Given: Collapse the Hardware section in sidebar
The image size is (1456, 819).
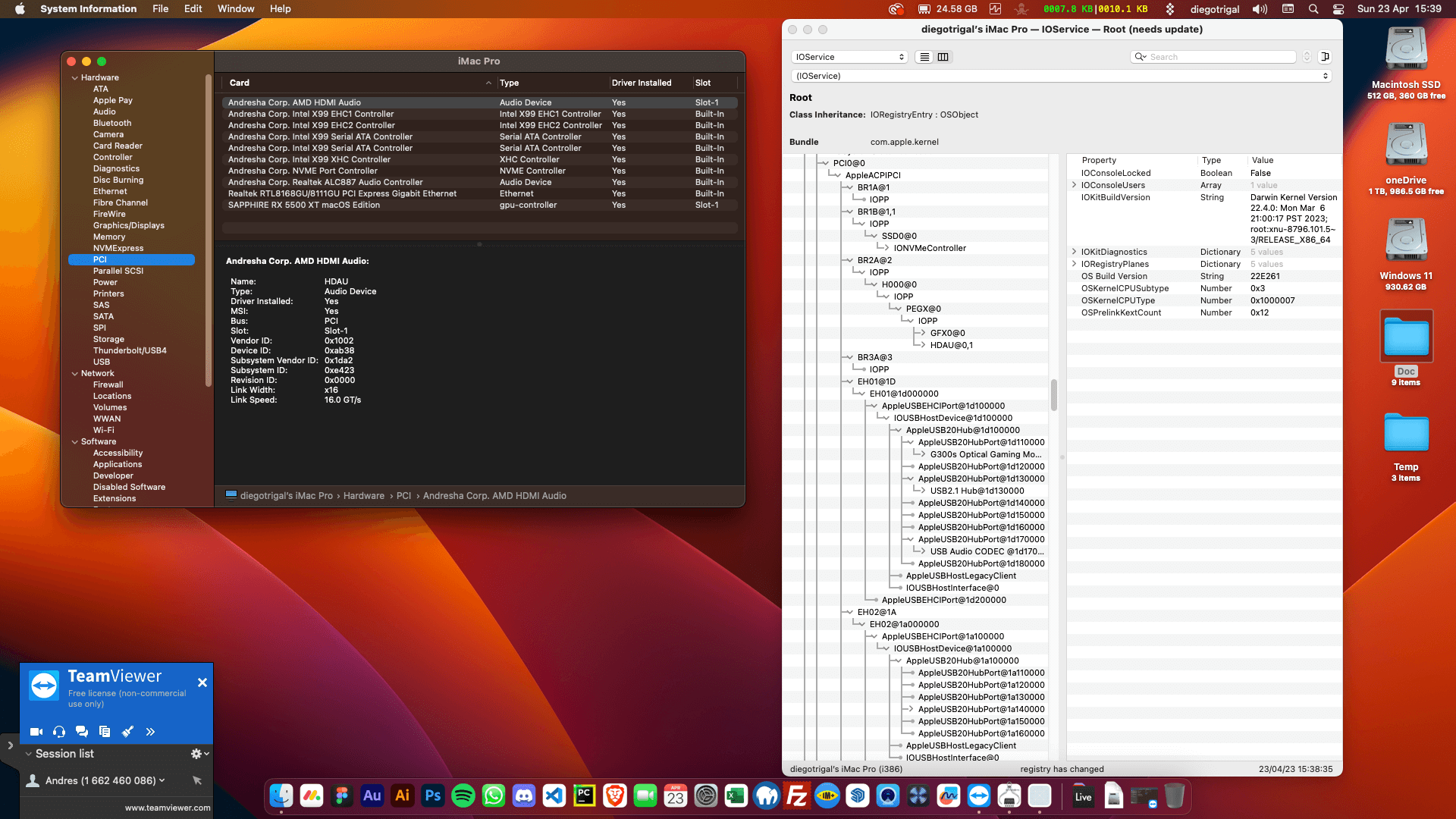Looking at the screenshot, I should tap(74, 77).
